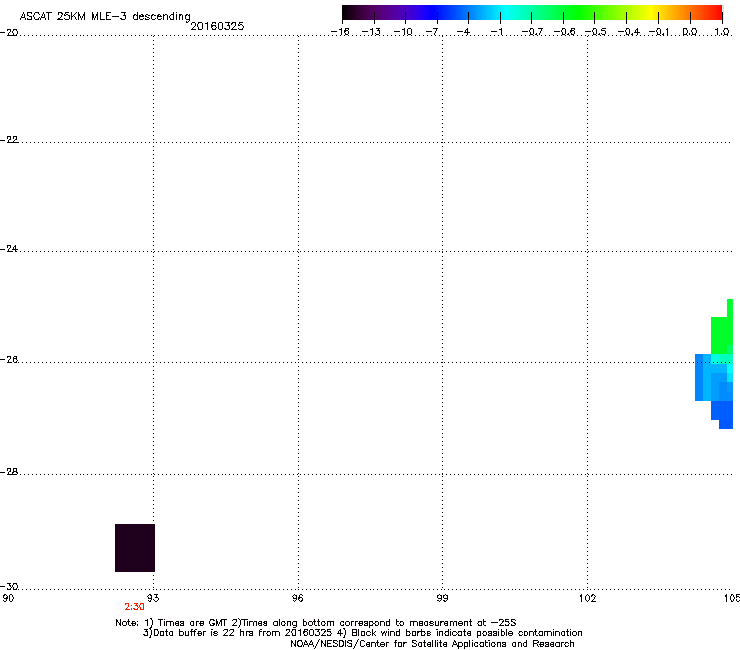The width and height of the screenshot is (740, 650).
Task: Click the 96 longitude axis label
Action: click(298, 598)
